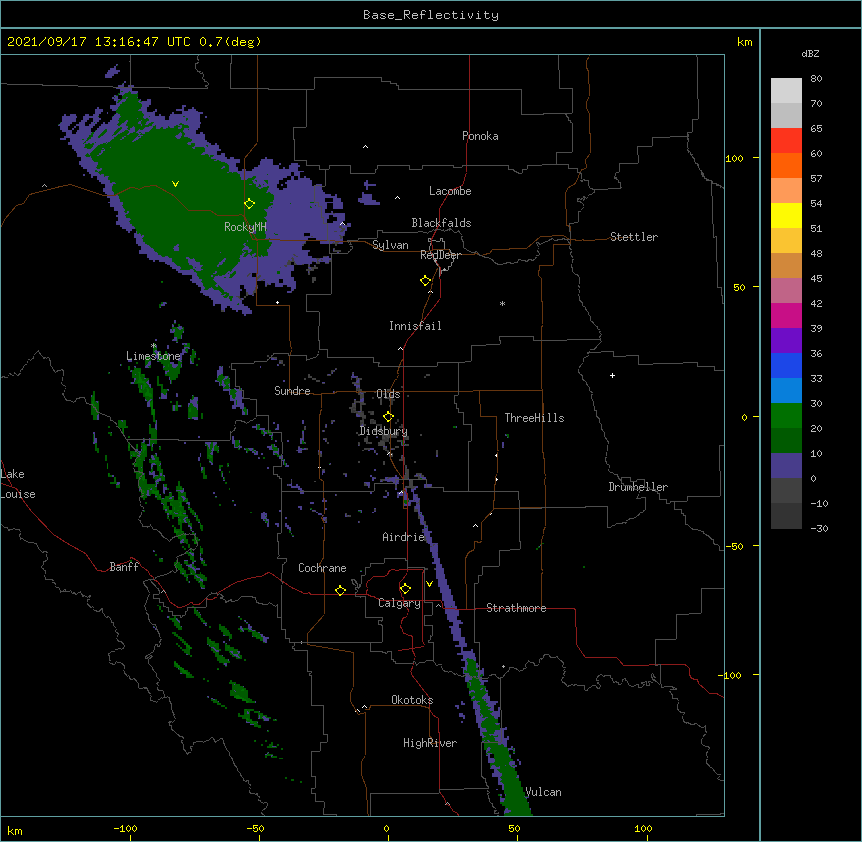Click the Base_Reflectivity title
The width and height of the screenshot is (862, 842).
click(431, 15)
